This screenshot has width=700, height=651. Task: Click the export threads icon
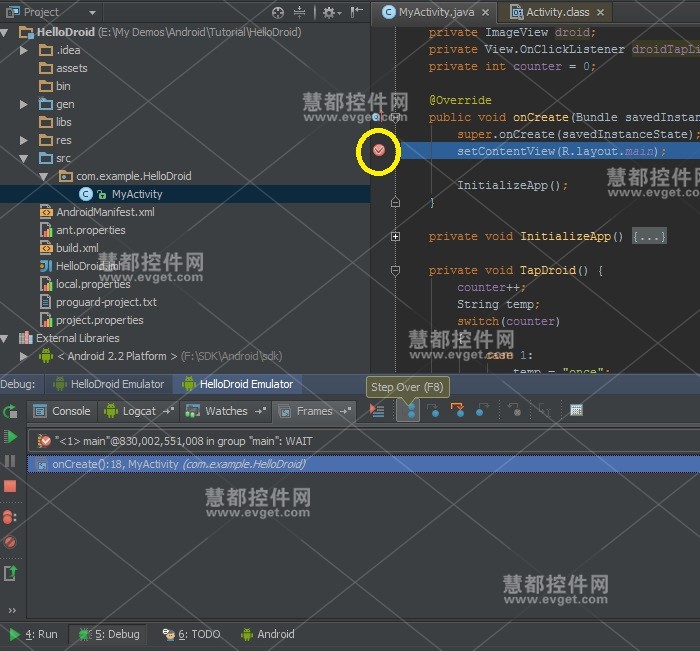pos(10,573)
